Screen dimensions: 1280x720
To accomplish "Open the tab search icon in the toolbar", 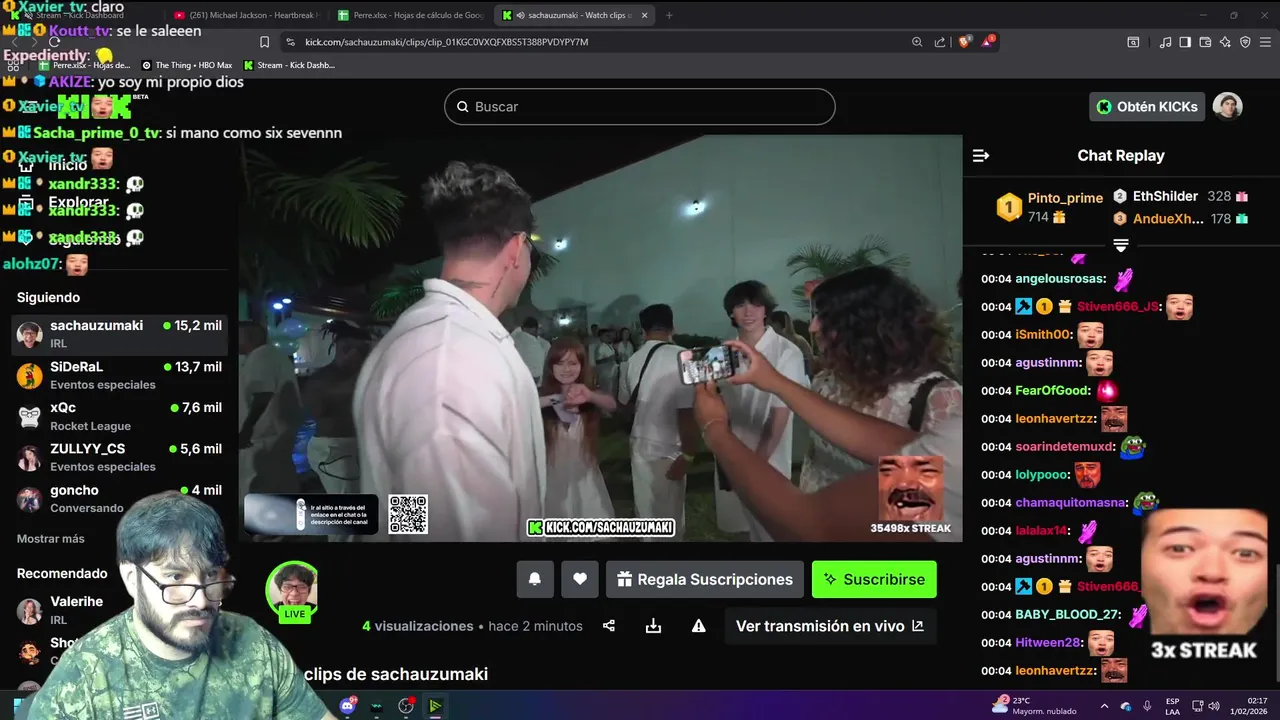I will [x=1133, y=42].
